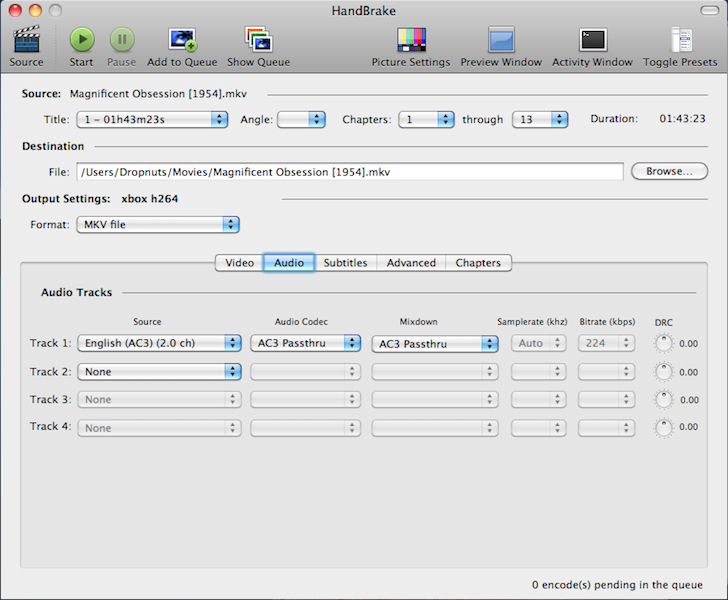The height and width of the screenshot is (600, 728).
Task: Click source name Magnificent Obsession [1954].mkv
Action: (158, 94)
